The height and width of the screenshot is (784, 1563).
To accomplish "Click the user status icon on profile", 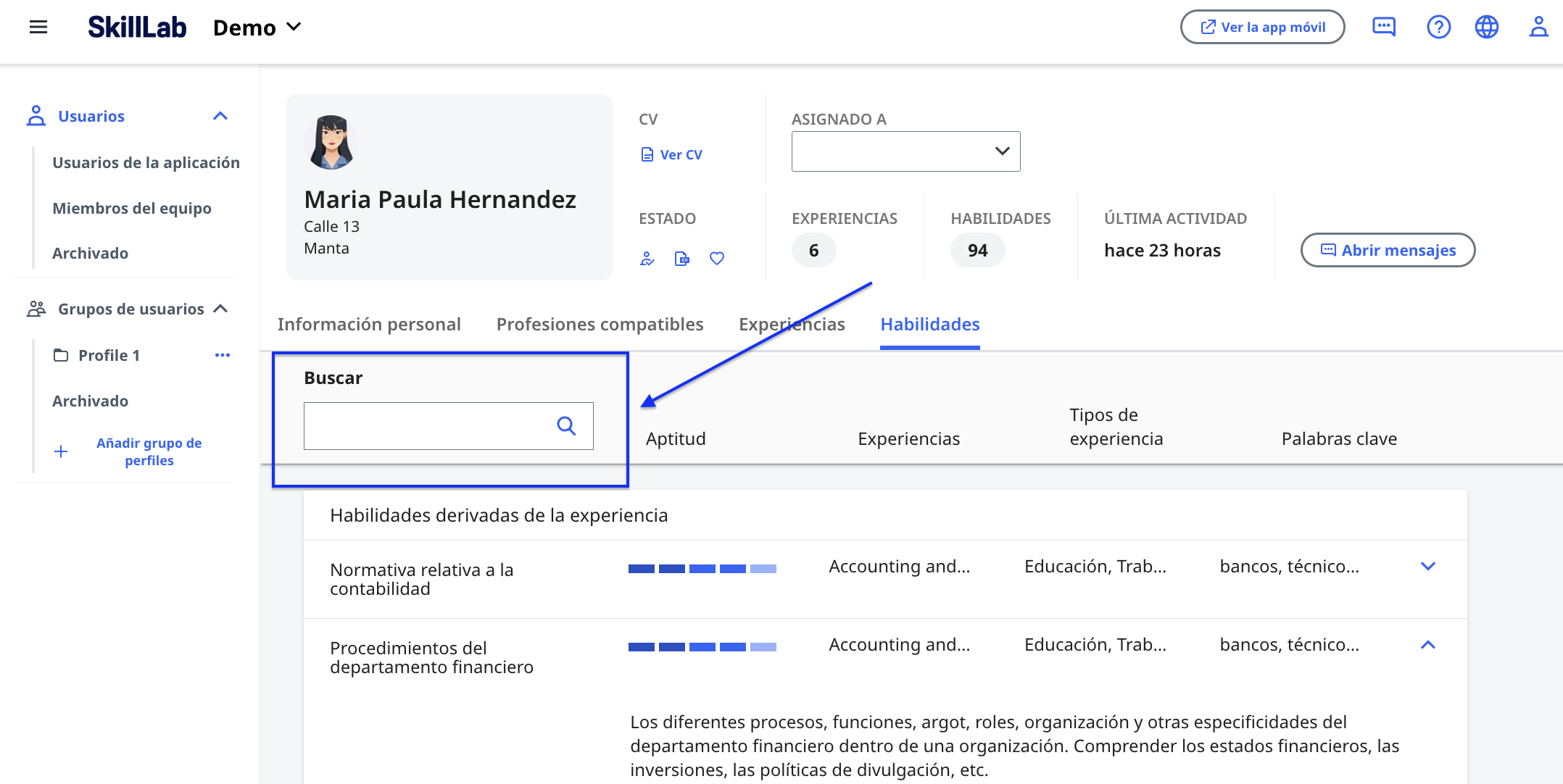I will coord(647,257).
